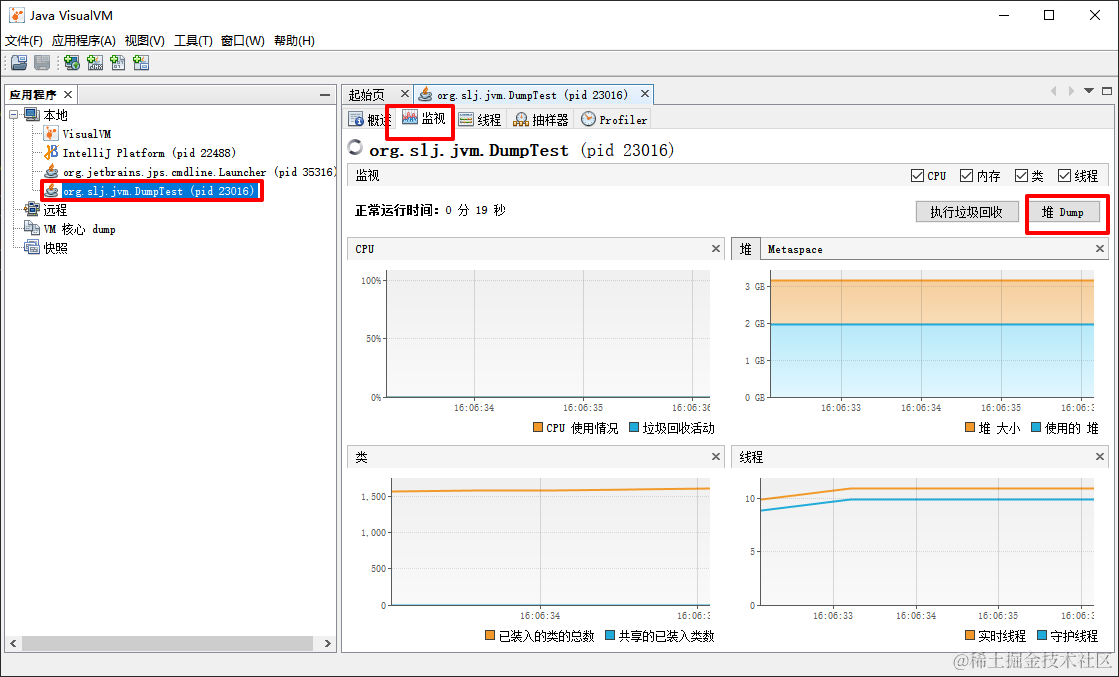Open the 视图(V) menu

tap(145, 41)
